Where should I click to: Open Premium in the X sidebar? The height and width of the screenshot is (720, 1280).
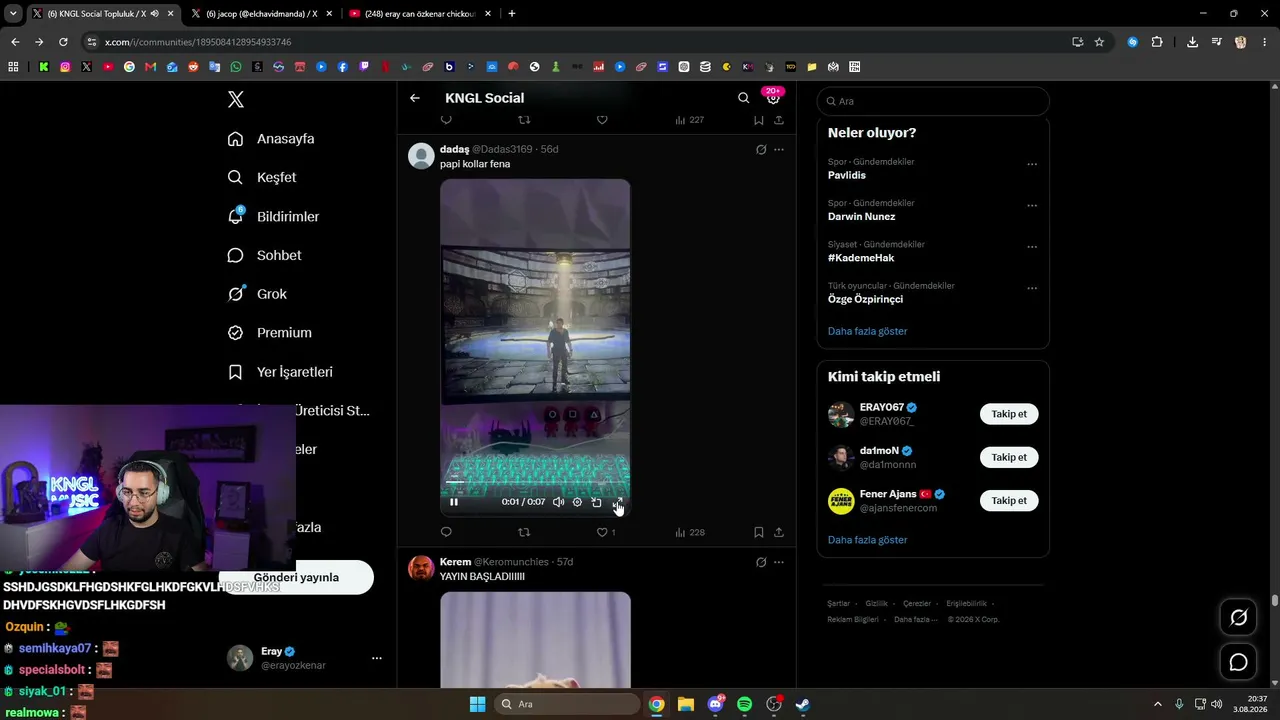pyautogui.click(x=270, y=333)
